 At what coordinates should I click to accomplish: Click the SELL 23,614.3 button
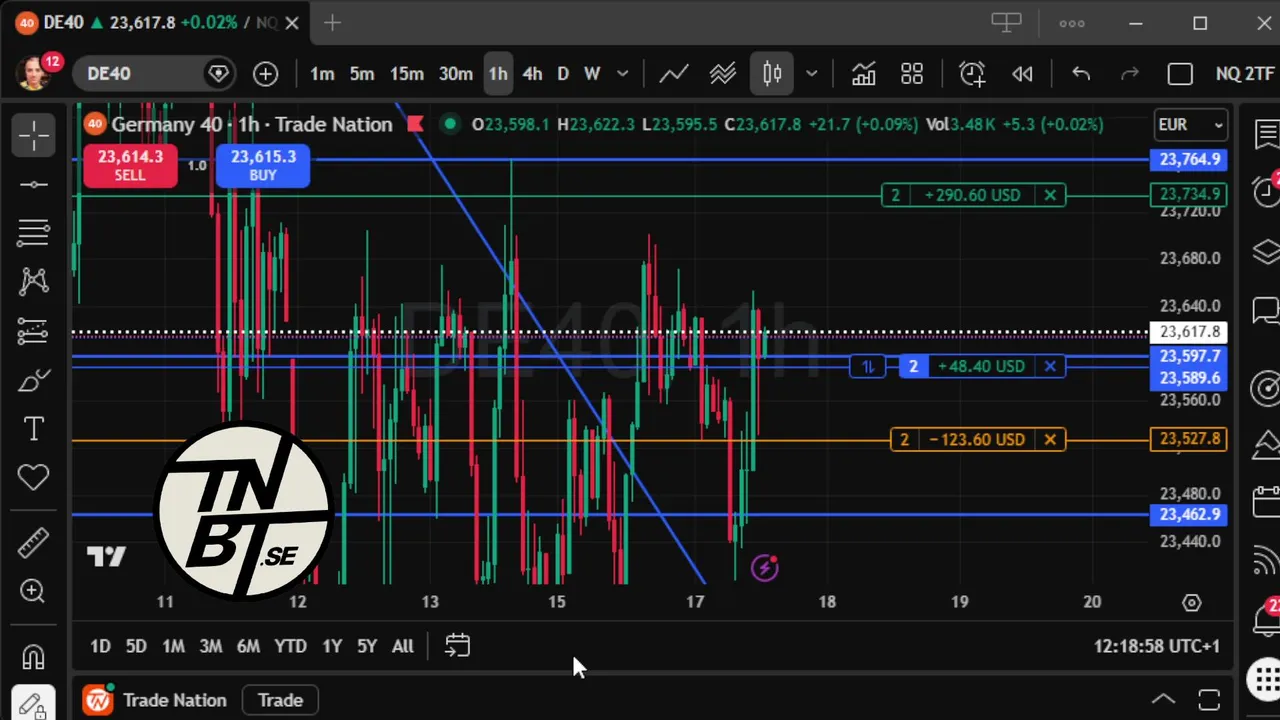point(130,165)
